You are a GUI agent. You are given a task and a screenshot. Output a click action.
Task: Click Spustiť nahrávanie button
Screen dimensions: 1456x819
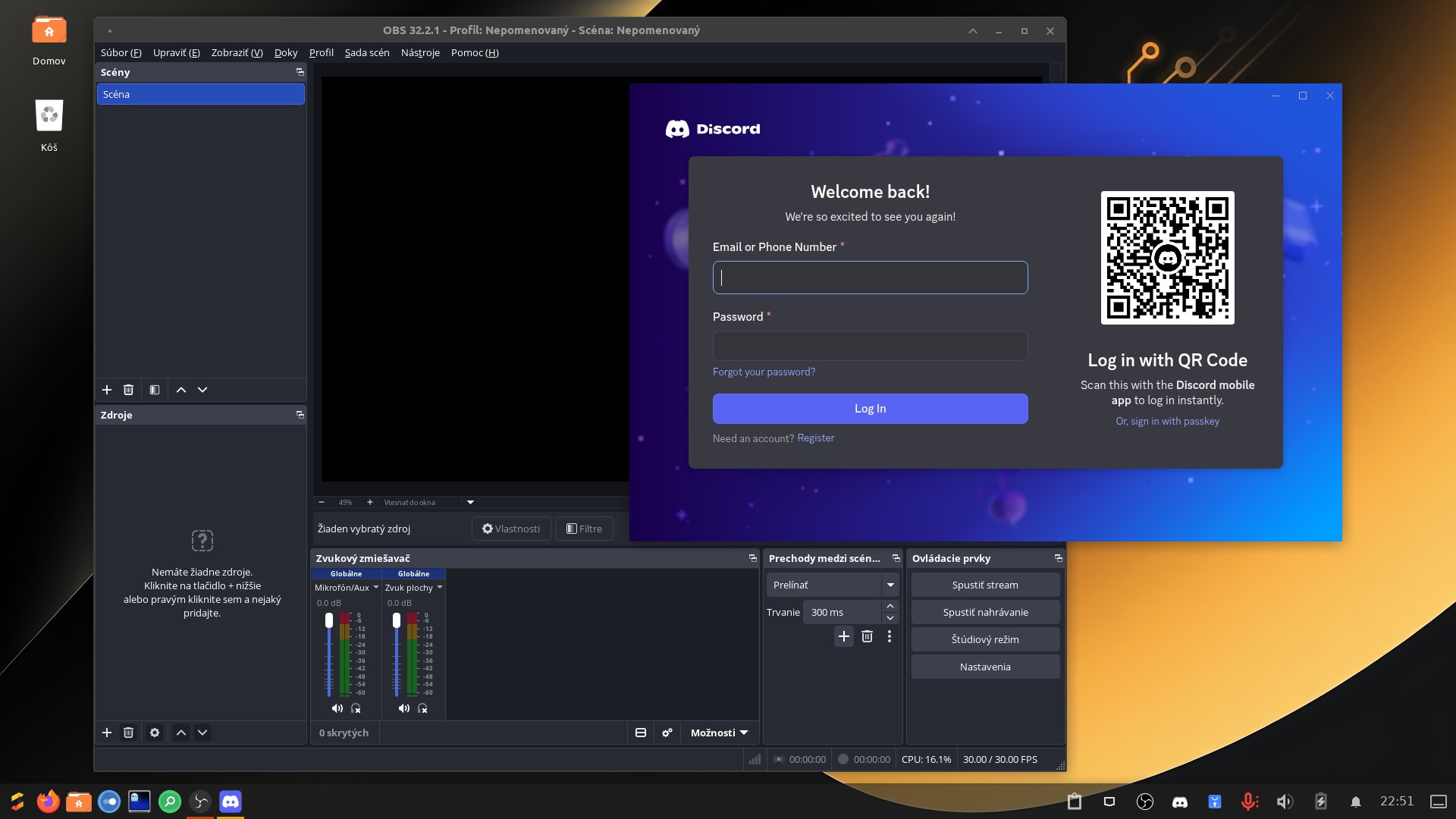pos(985,612)
